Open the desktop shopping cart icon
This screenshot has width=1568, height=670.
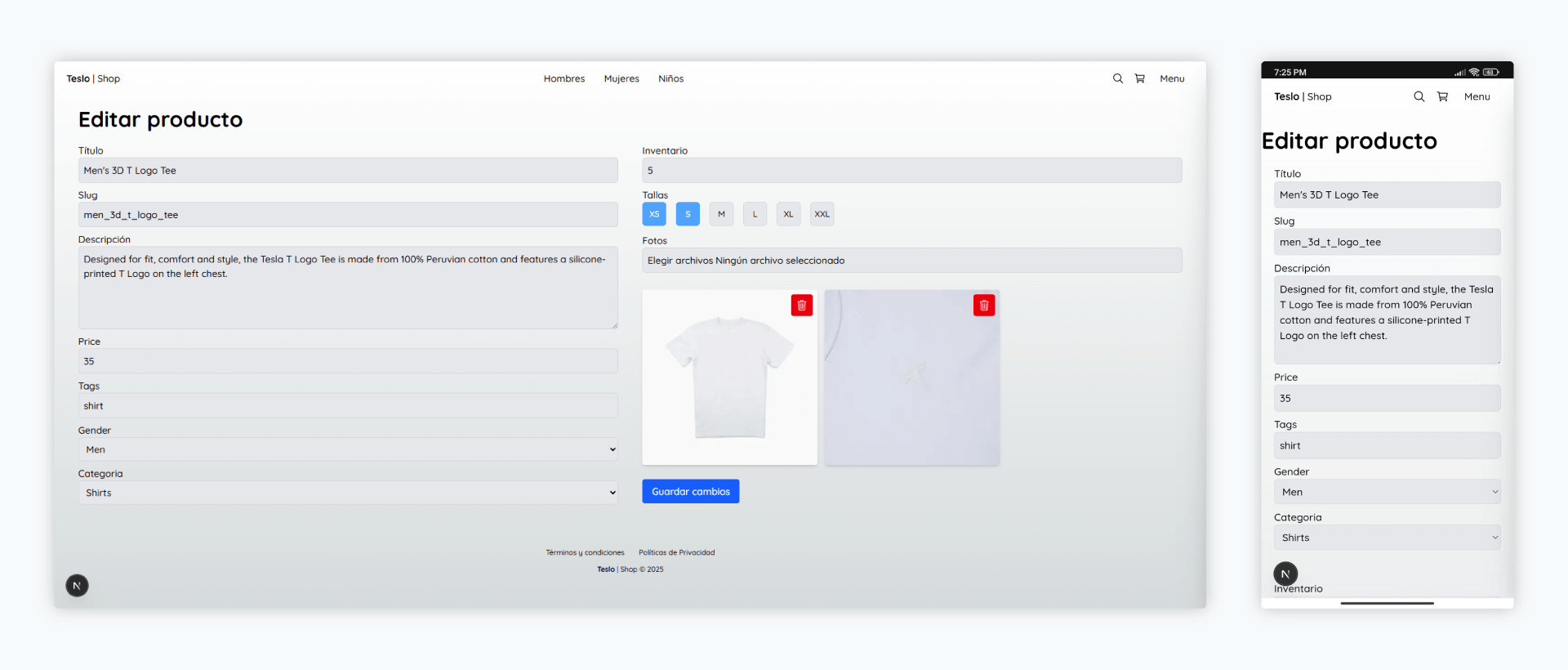point(1139,78)
